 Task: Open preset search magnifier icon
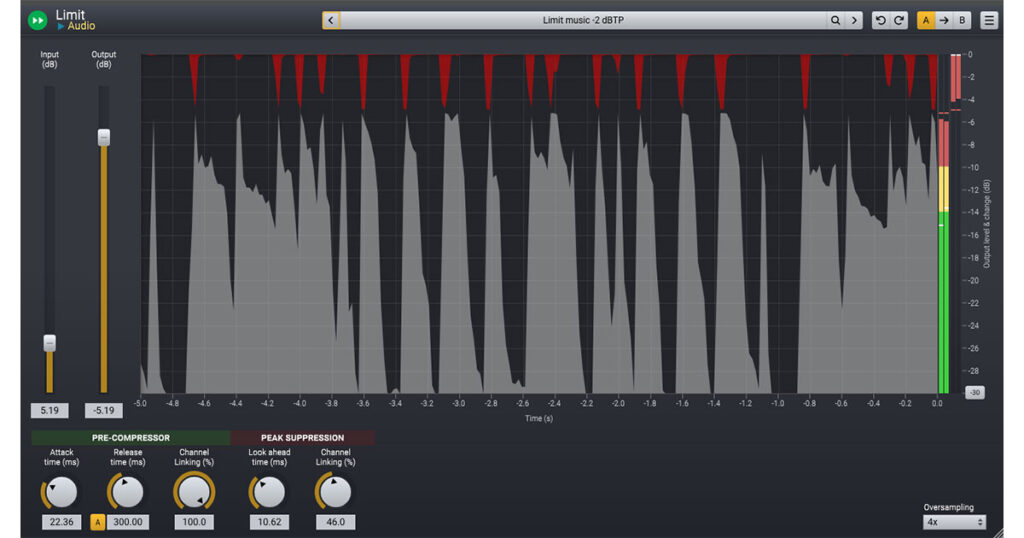click(835, 20)
